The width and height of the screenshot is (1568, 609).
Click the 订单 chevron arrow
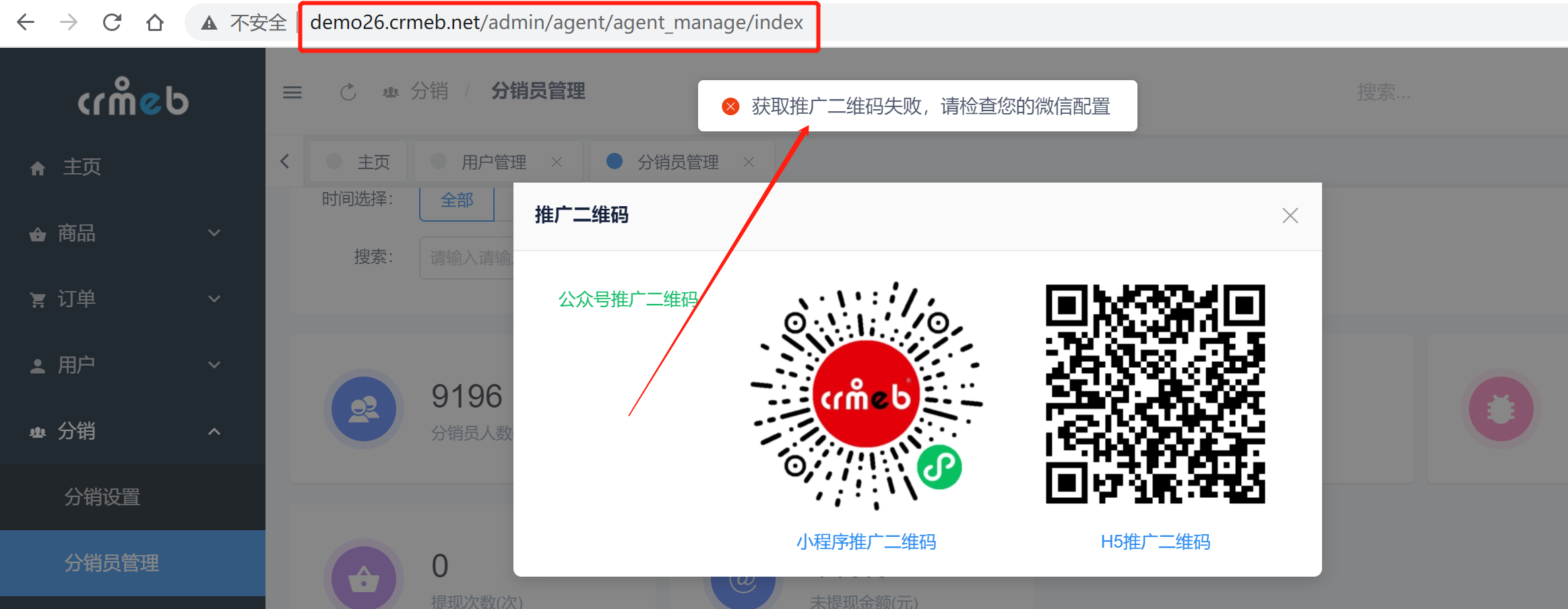point(214,298)
